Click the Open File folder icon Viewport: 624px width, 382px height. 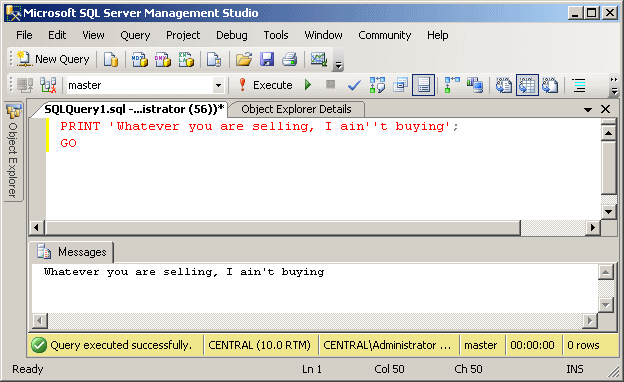coord(244,59)
